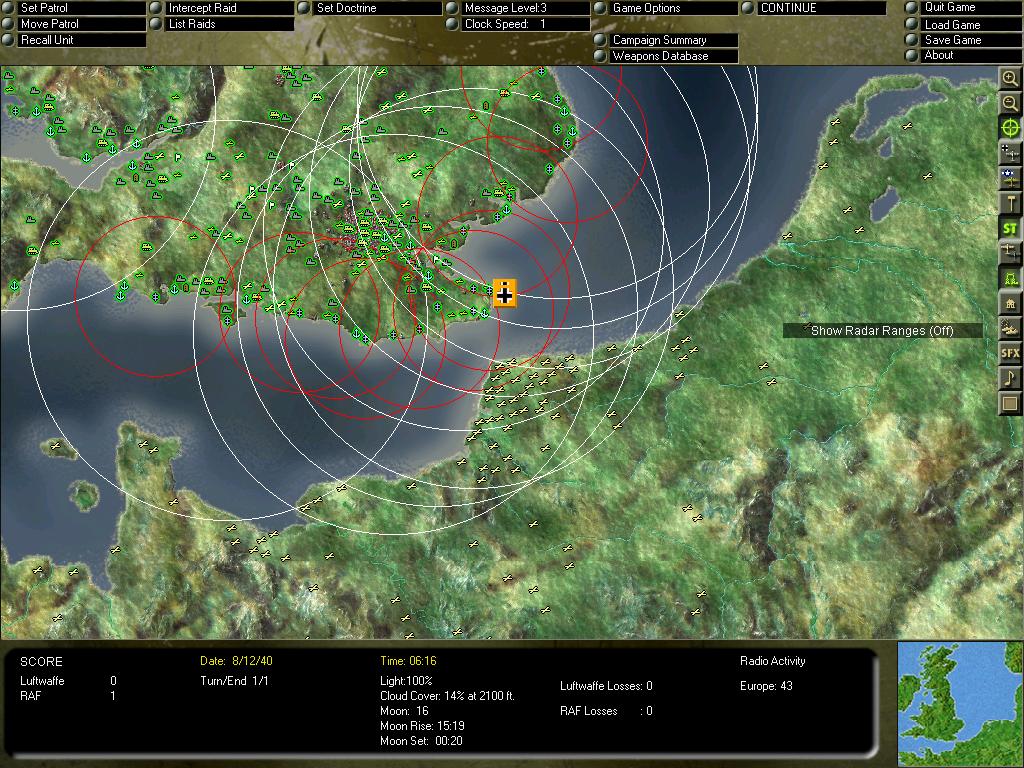This screenshot has height=768, width=1024.
Task: Click the ships with flak sidebar icon
Action: tap(1010, 328)
